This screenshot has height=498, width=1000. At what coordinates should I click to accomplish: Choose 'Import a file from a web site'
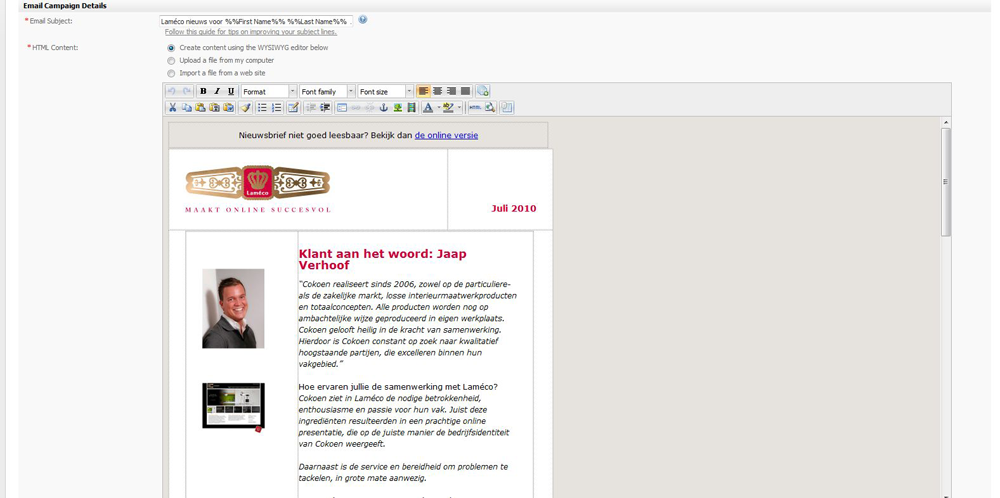pos(171,74)
